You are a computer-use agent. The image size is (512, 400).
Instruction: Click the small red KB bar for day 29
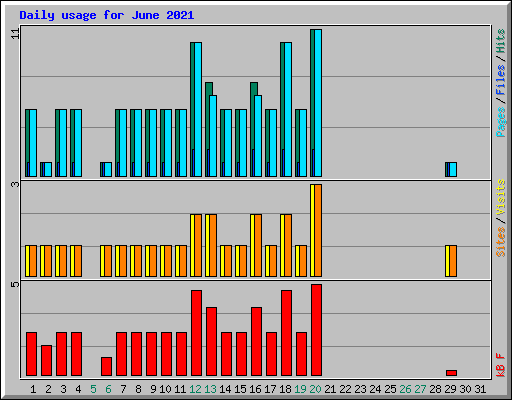[x=451, y=373]
